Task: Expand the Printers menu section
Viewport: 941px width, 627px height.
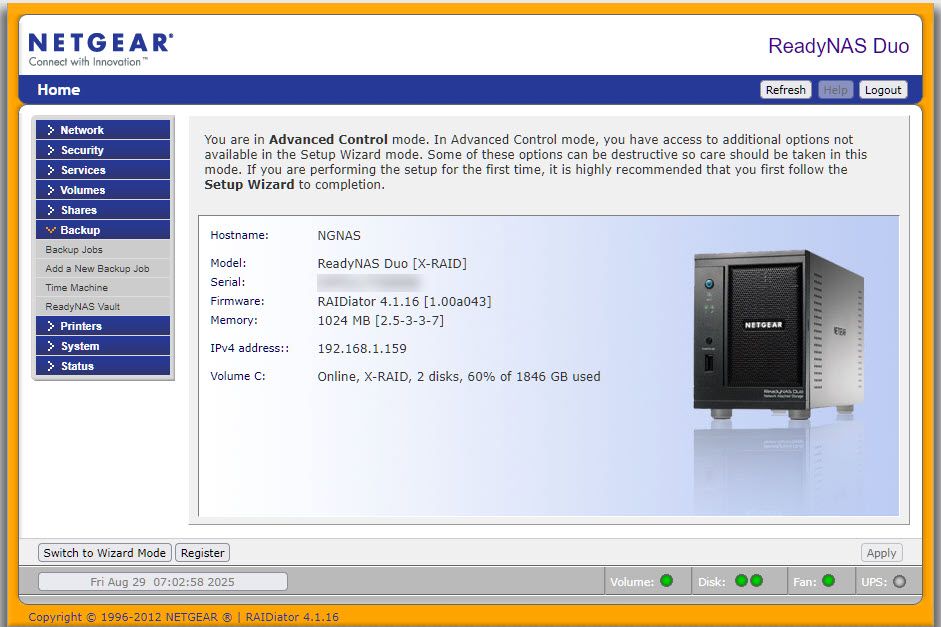Action: 103,326
